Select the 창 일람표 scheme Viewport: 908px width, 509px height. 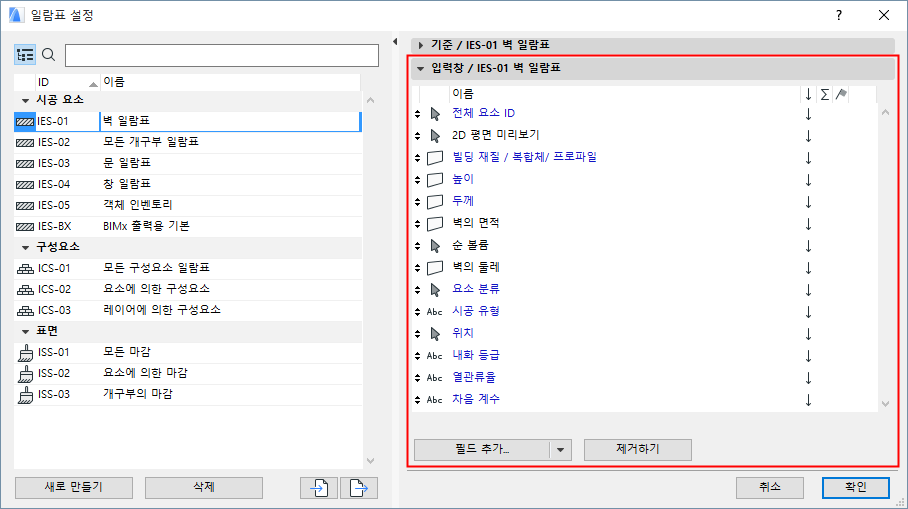[x=188, y=185]
